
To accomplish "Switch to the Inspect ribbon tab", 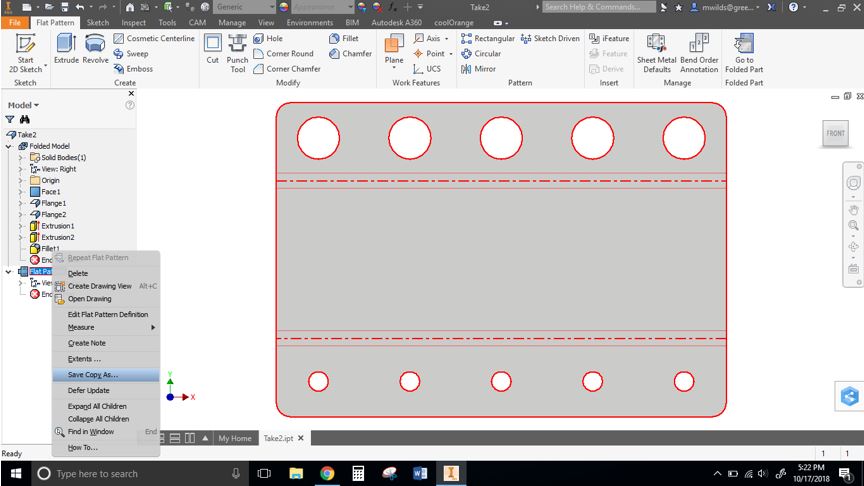I will click(133, 23).
